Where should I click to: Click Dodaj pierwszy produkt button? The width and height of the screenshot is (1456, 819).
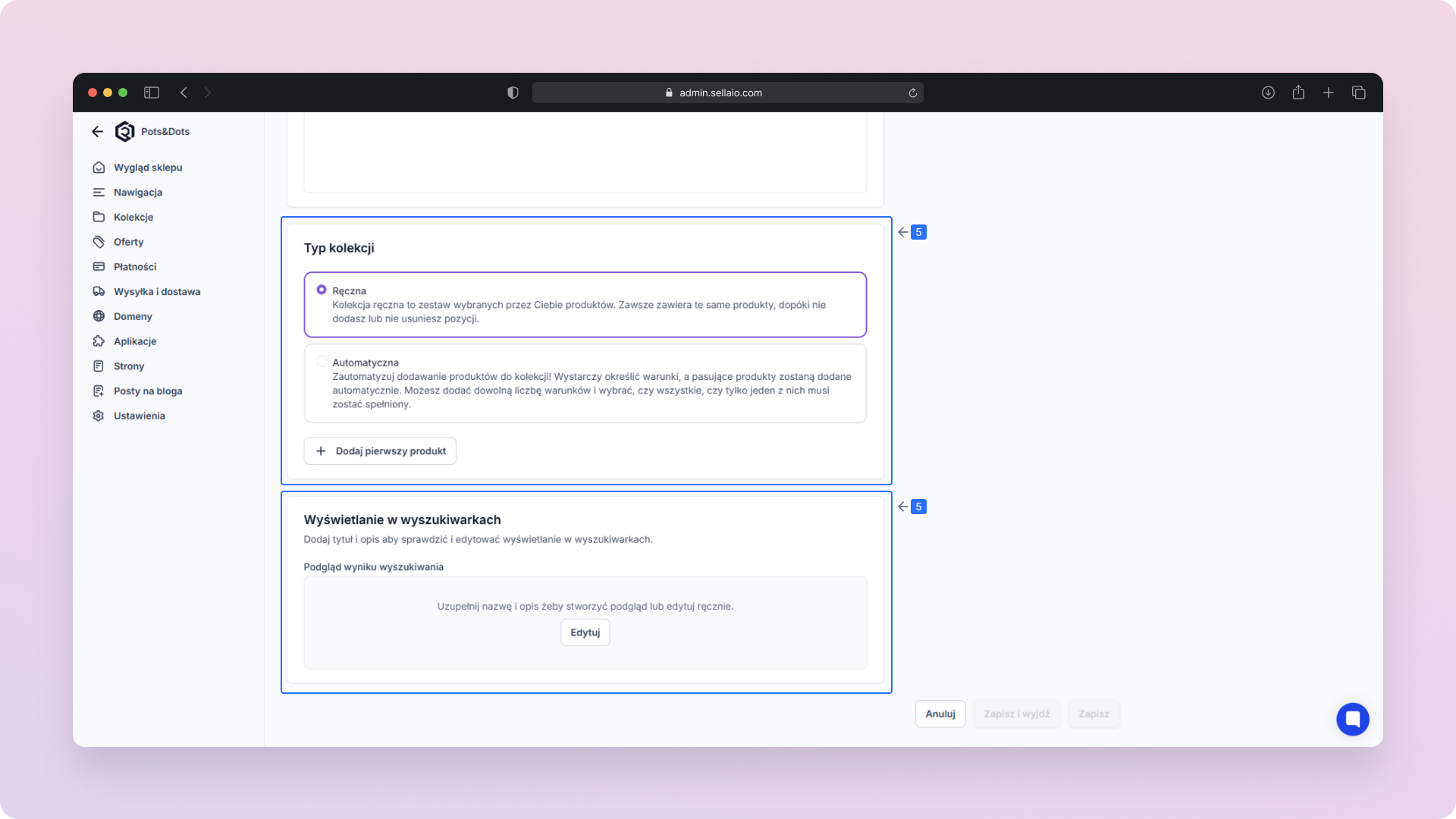380,451
